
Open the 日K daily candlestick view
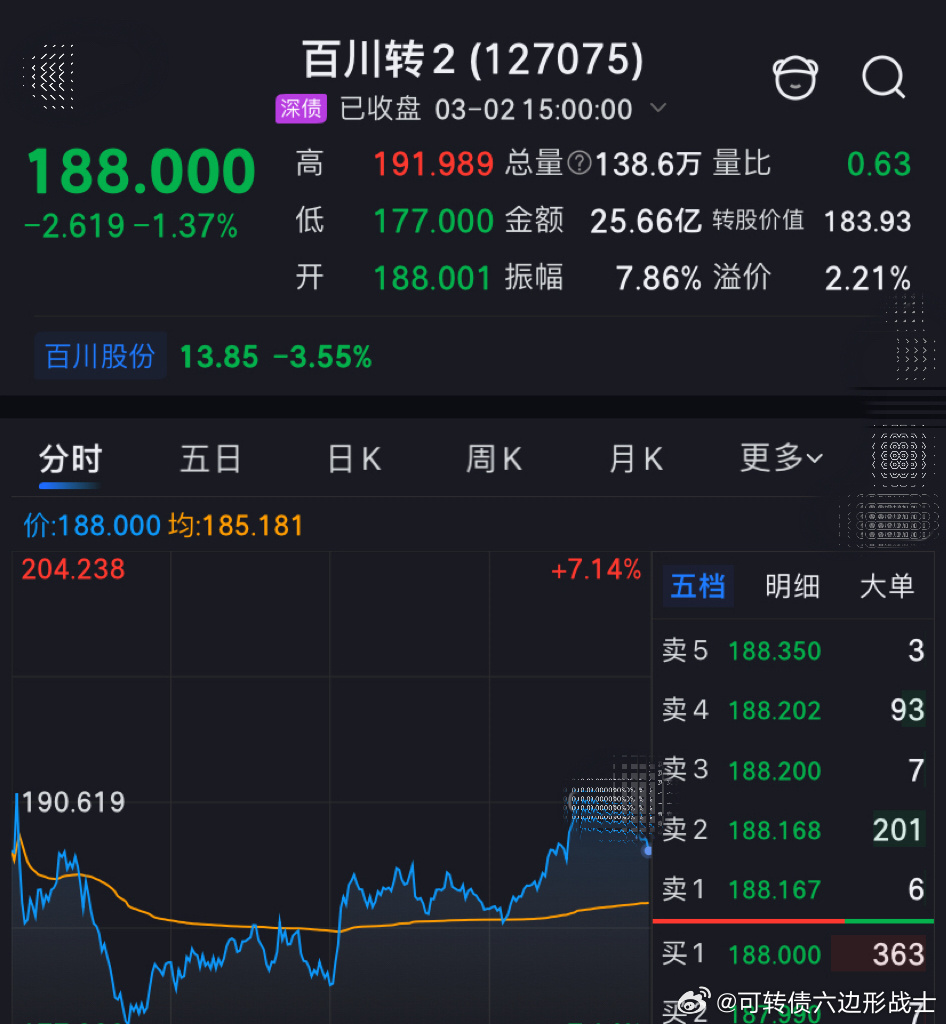[352, 459]
